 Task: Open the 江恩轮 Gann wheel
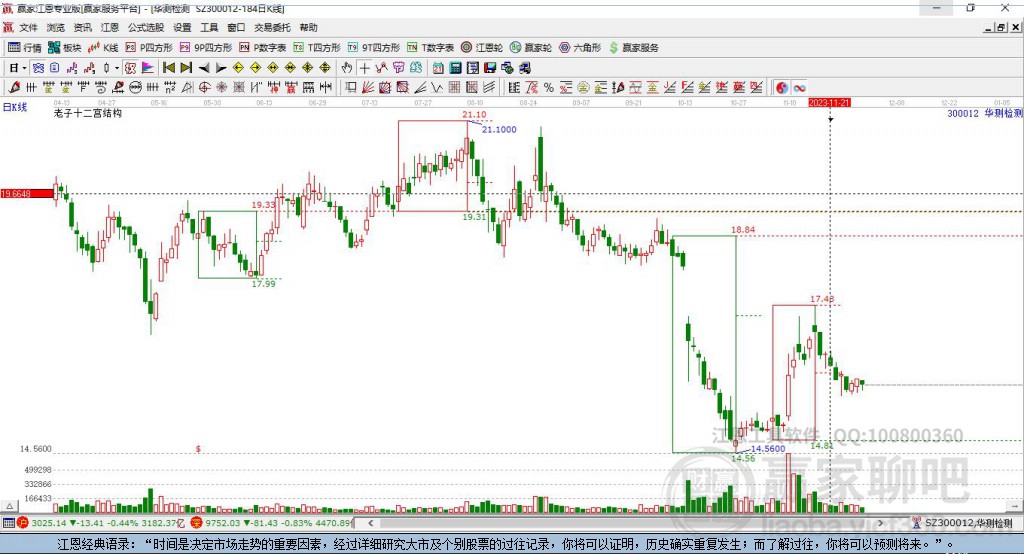pyautogui.click(x=482, y=48)
